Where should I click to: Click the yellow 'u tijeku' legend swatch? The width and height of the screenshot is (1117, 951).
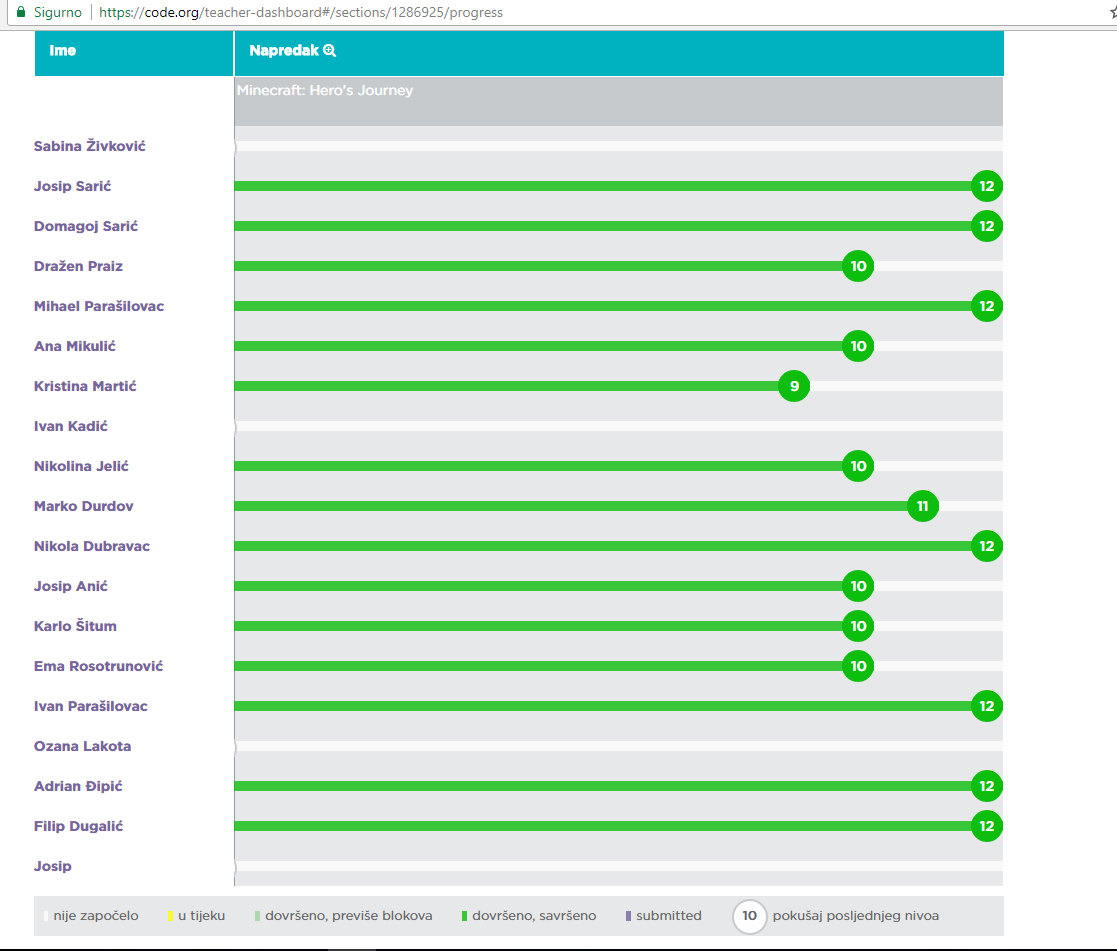(x=171, y=916)
